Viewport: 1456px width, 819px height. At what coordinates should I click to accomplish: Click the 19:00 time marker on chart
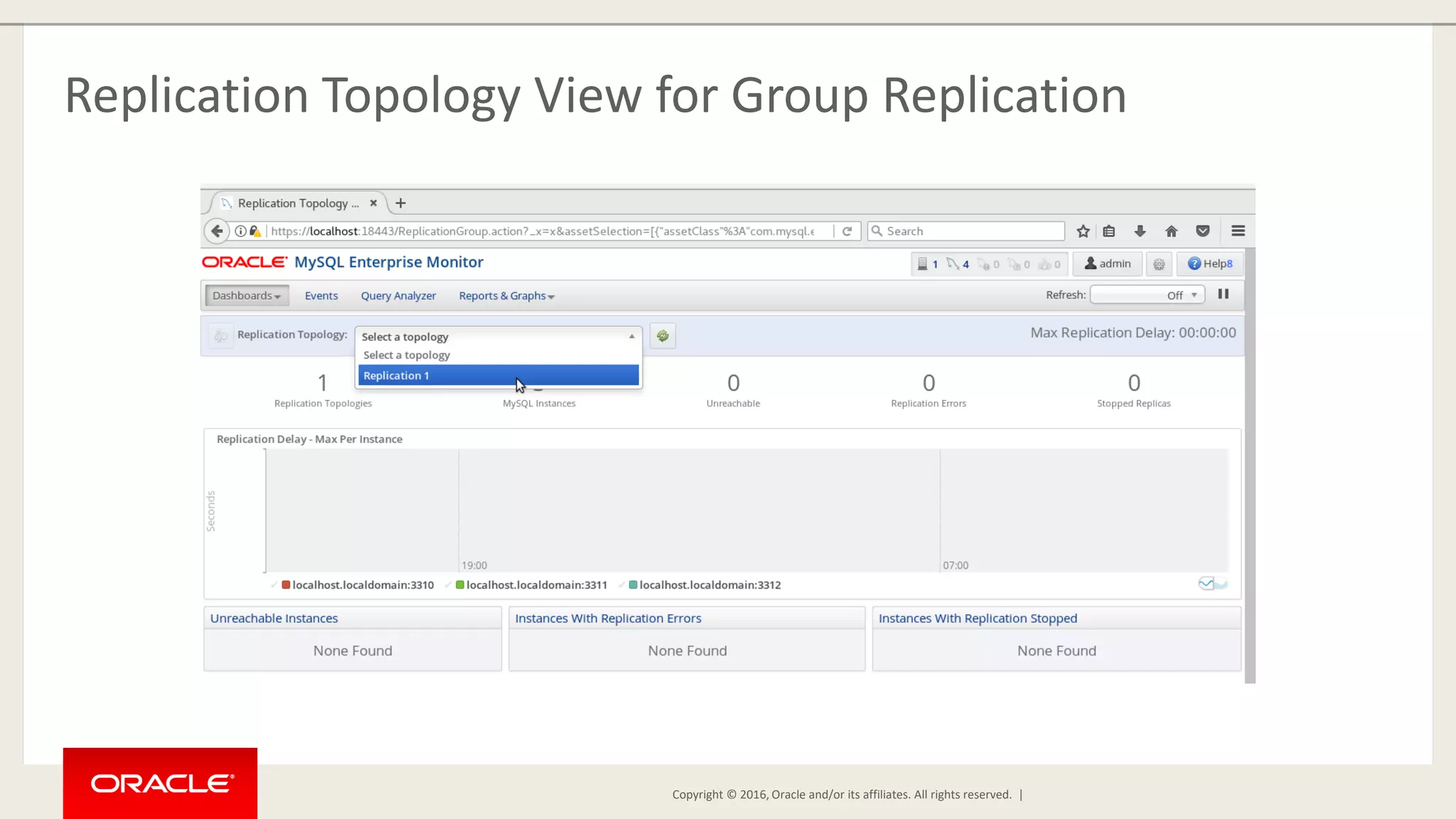coord(474,565)
